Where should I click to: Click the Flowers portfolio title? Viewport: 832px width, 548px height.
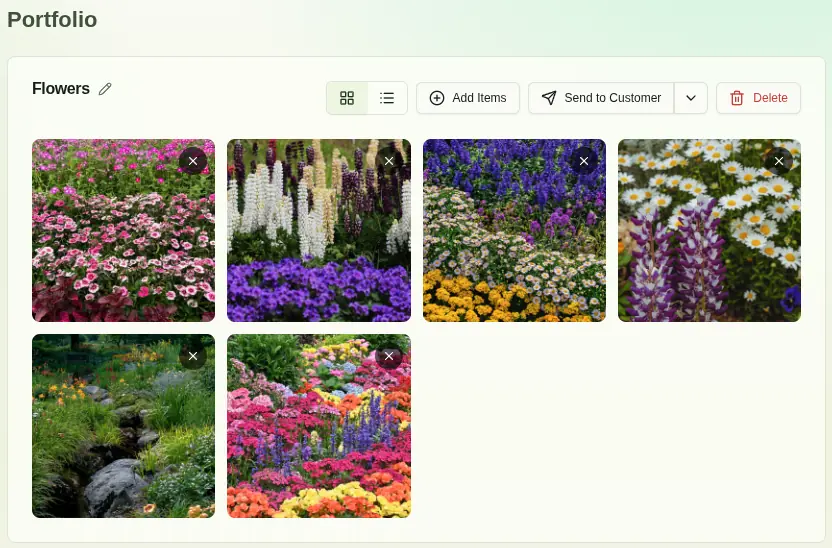(61, 89)
